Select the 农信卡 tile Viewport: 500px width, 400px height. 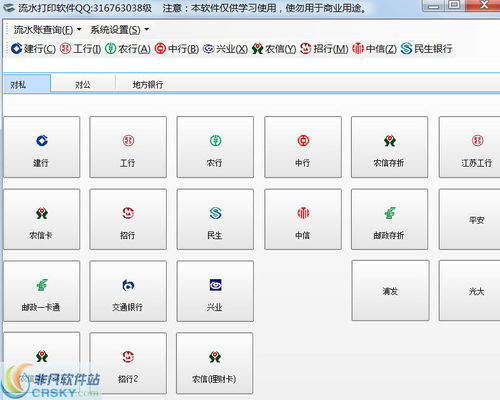[42, 219]
